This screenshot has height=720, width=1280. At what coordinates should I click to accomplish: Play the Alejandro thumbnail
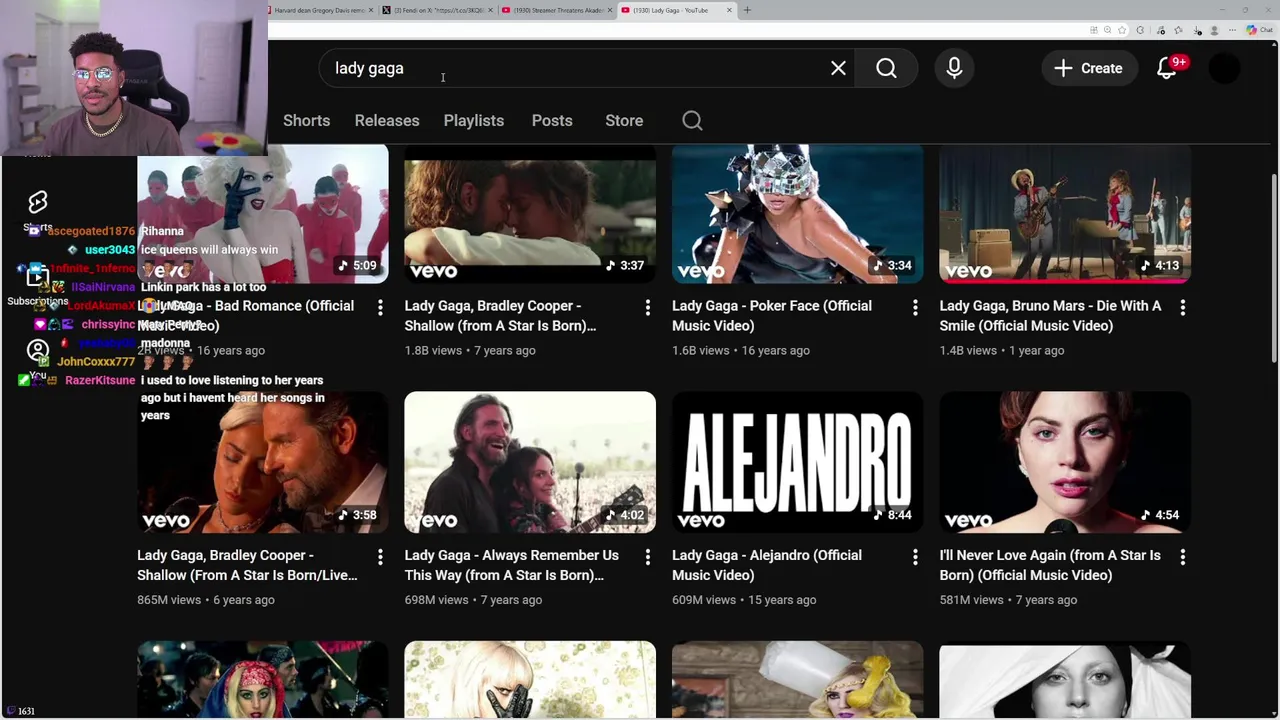pos(797,462)
